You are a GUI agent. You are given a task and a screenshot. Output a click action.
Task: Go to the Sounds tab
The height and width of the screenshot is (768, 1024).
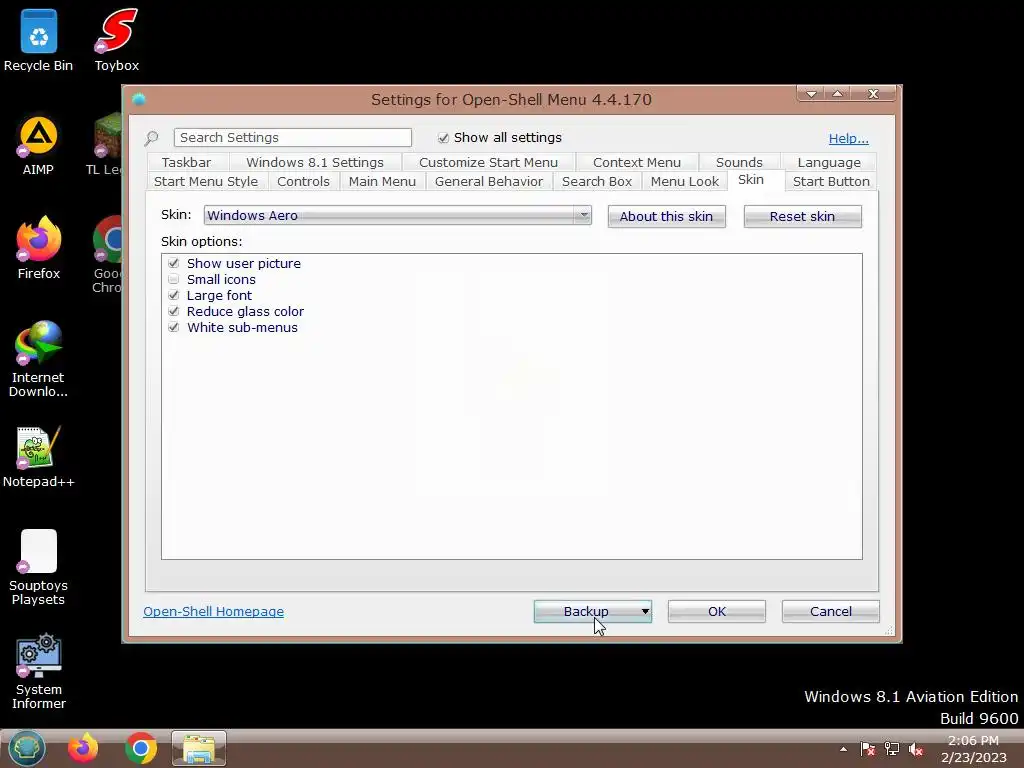coord(739,162)
